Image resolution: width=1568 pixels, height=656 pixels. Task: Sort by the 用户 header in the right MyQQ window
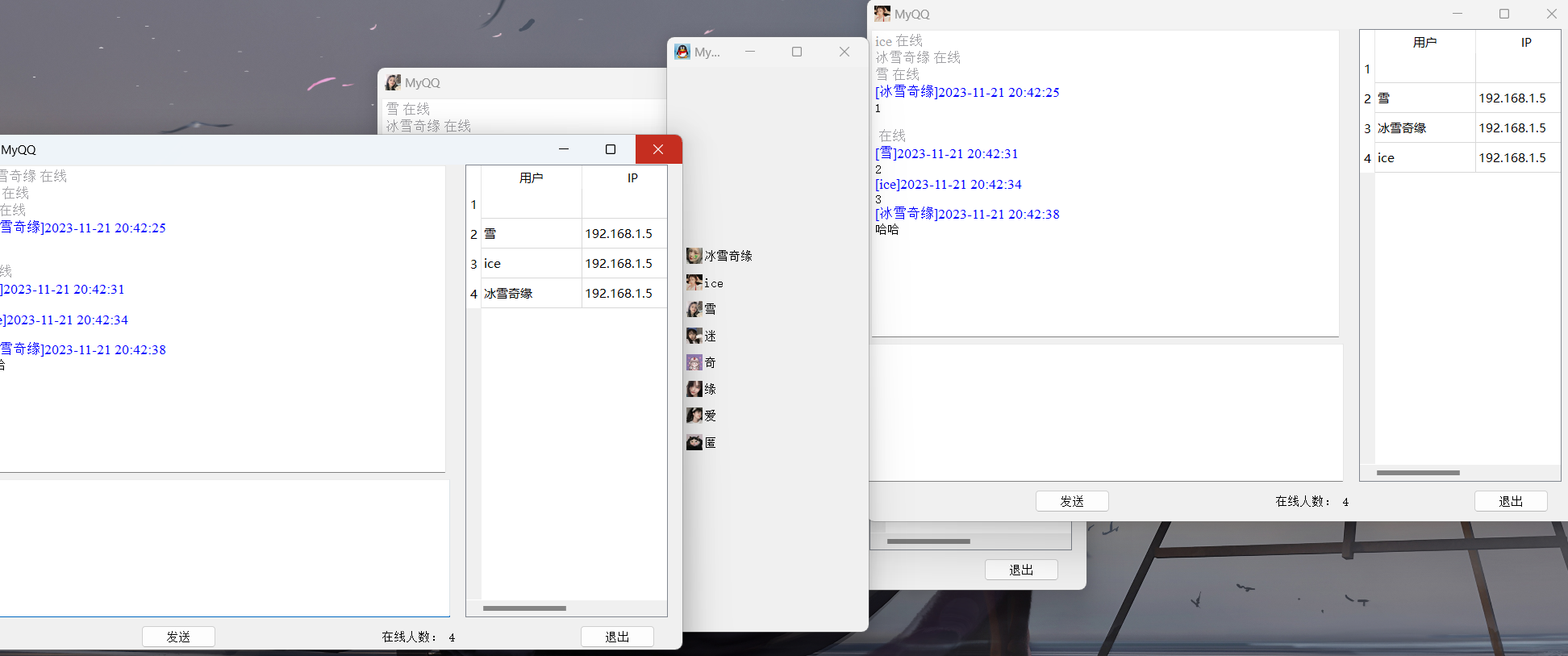(1425, 43)
